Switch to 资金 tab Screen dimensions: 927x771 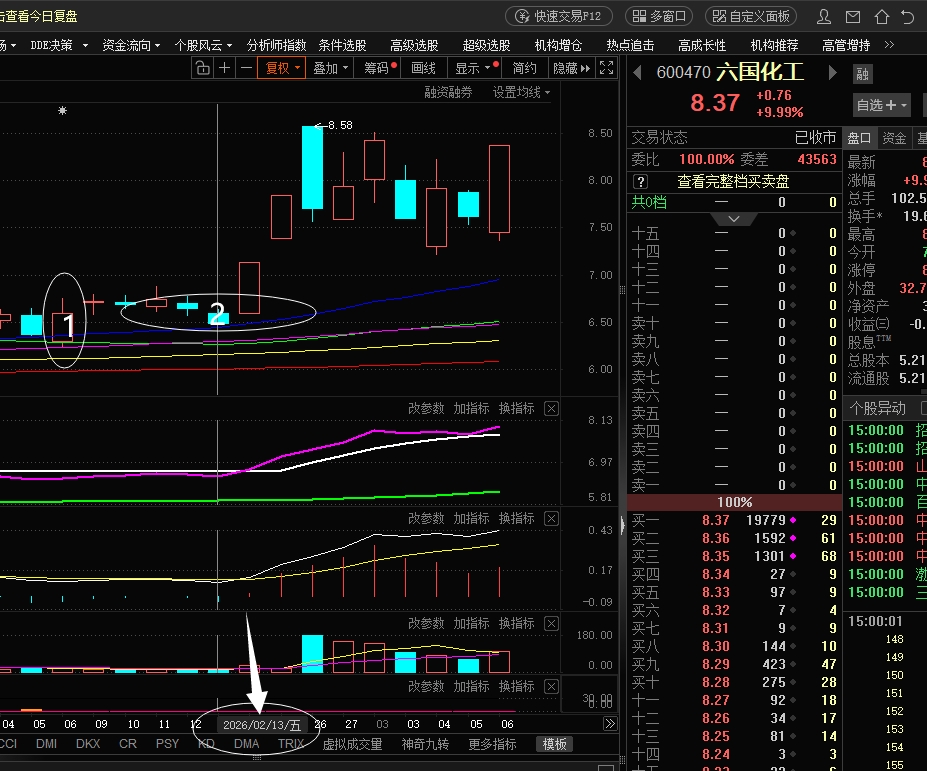click(894, 138)
